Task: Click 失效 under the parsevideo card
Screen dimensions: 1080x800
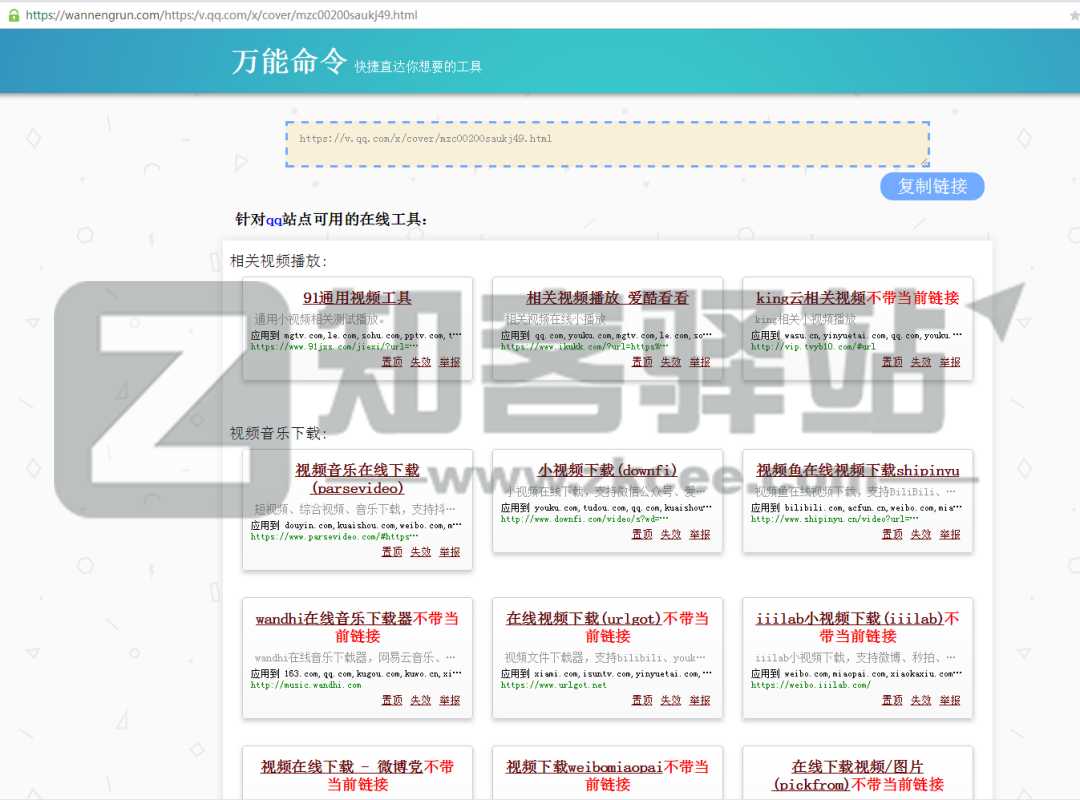Action: click(x=420, y=551)
